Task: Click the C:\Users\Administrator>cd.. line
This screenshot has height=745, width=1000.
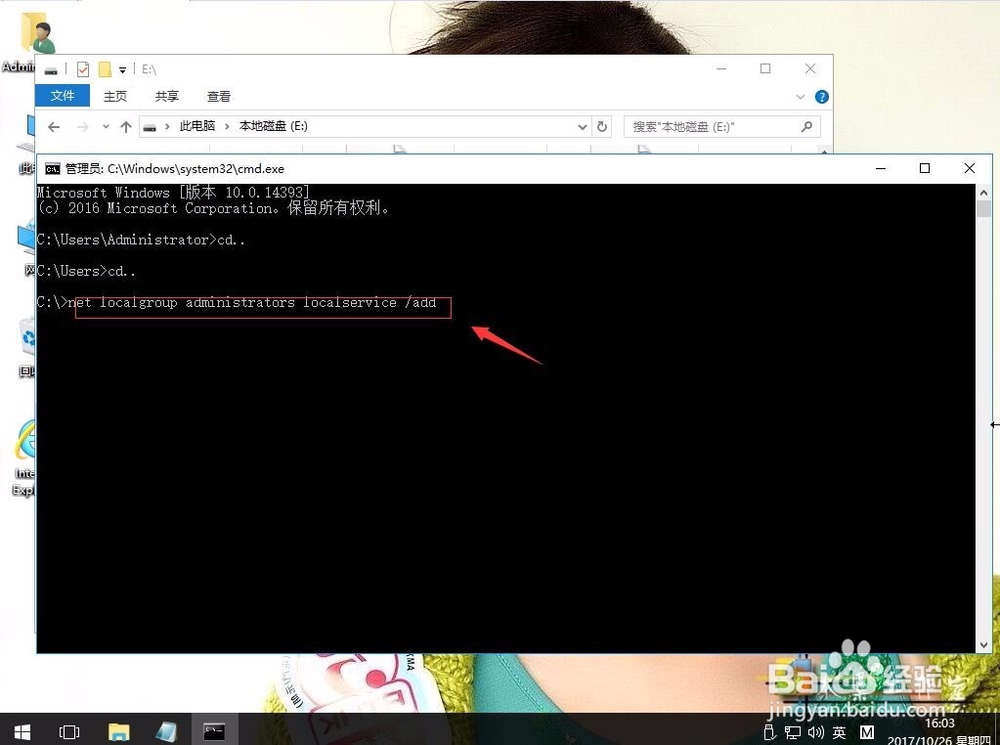Action: (x=140, y=240)
